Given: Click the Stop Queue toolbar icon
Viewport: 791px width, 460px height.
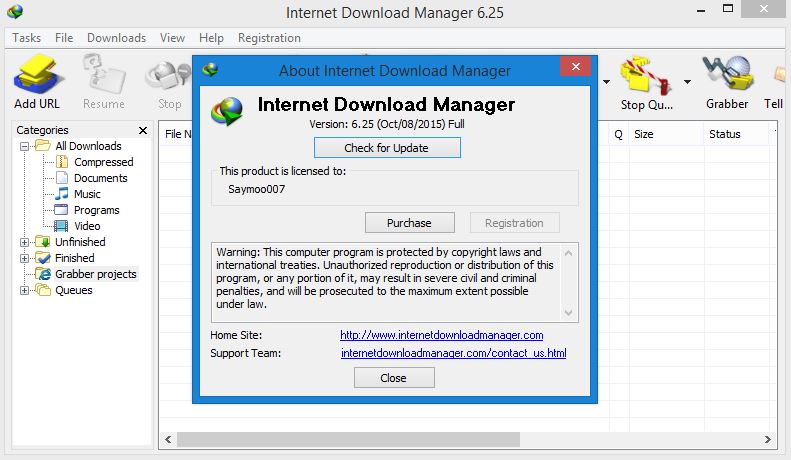Looking at the screenshot, I should [x=646, y=76].
